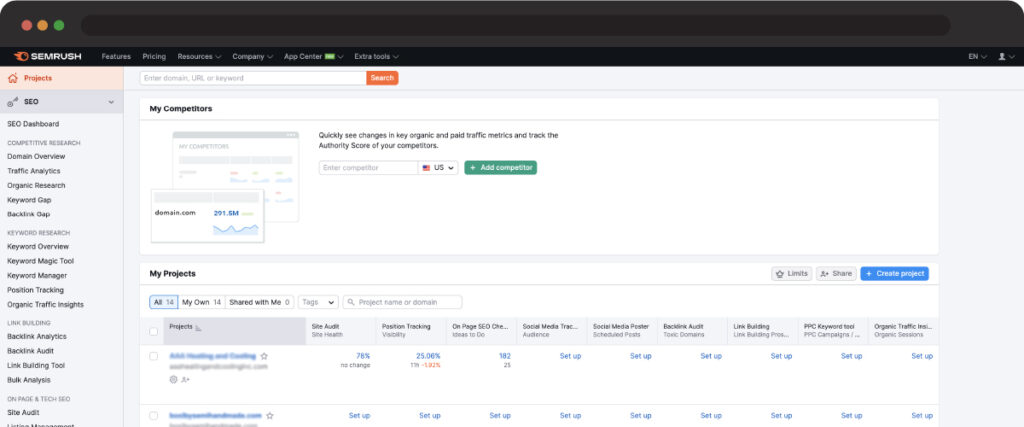The width and height of the screenshot is (1024, 427).
Task: Open Keyword Overview
Action: 37,247
